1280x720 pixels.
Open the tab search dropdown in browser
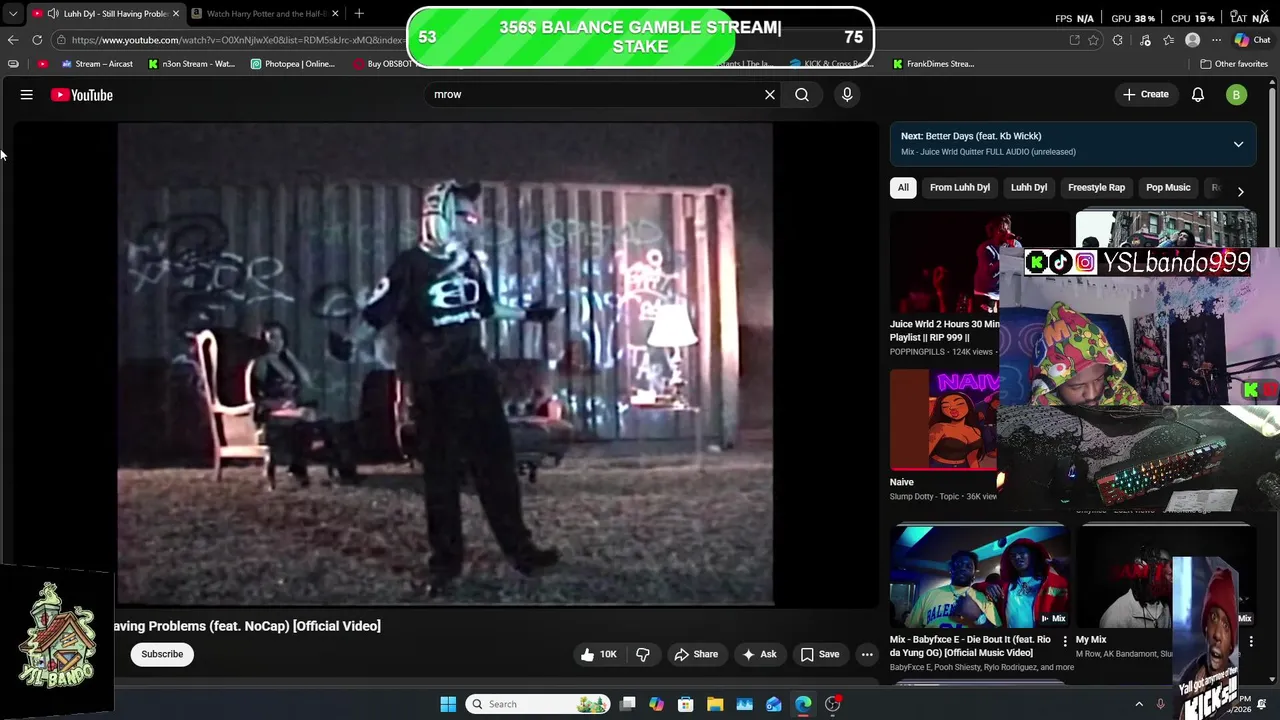(x=12, y=13)
